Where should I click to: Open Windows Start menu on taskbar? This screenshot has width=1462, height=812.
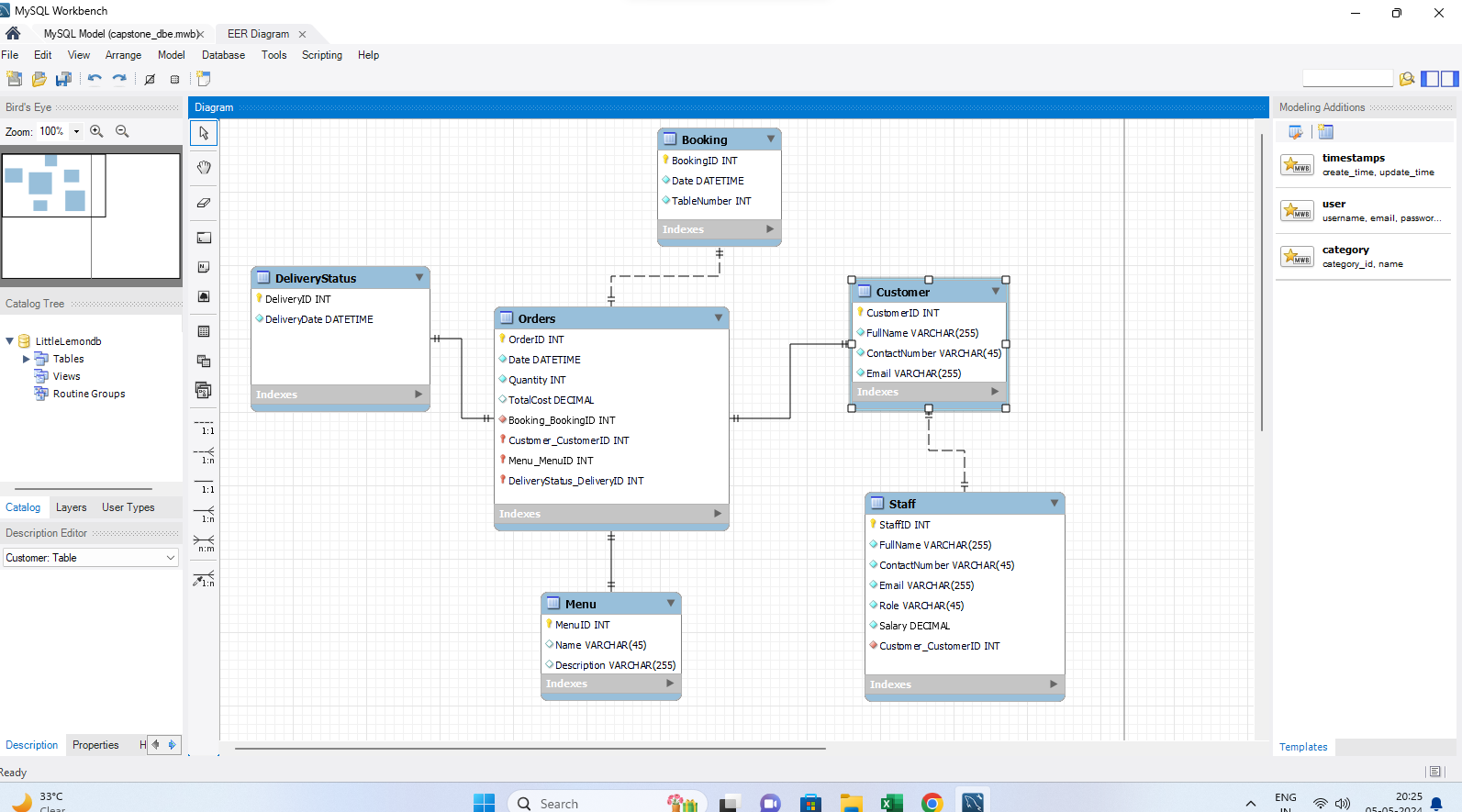(x=484, y=803)
